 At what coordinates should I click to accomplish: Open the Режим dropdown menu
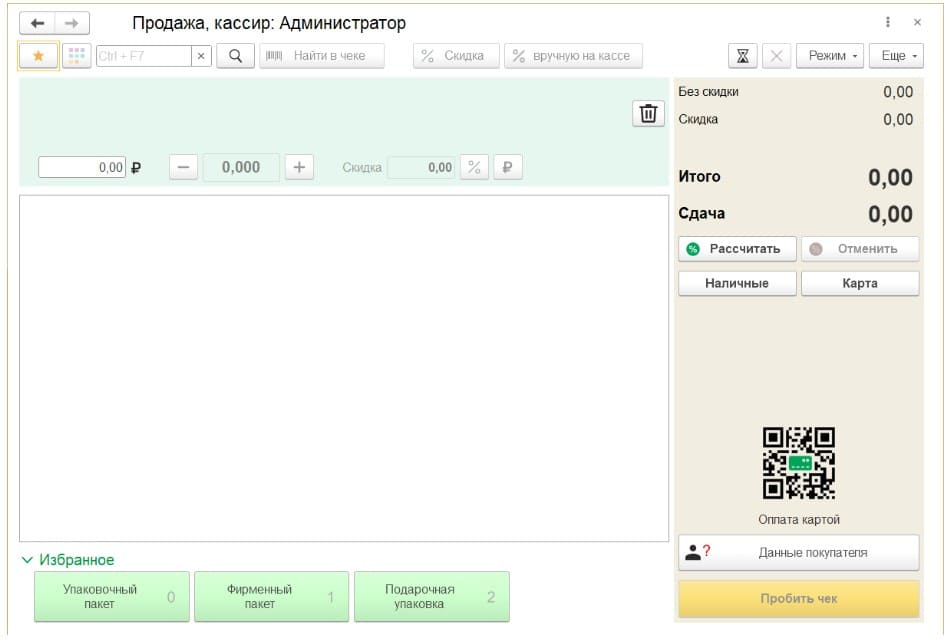tap(834, 56)
